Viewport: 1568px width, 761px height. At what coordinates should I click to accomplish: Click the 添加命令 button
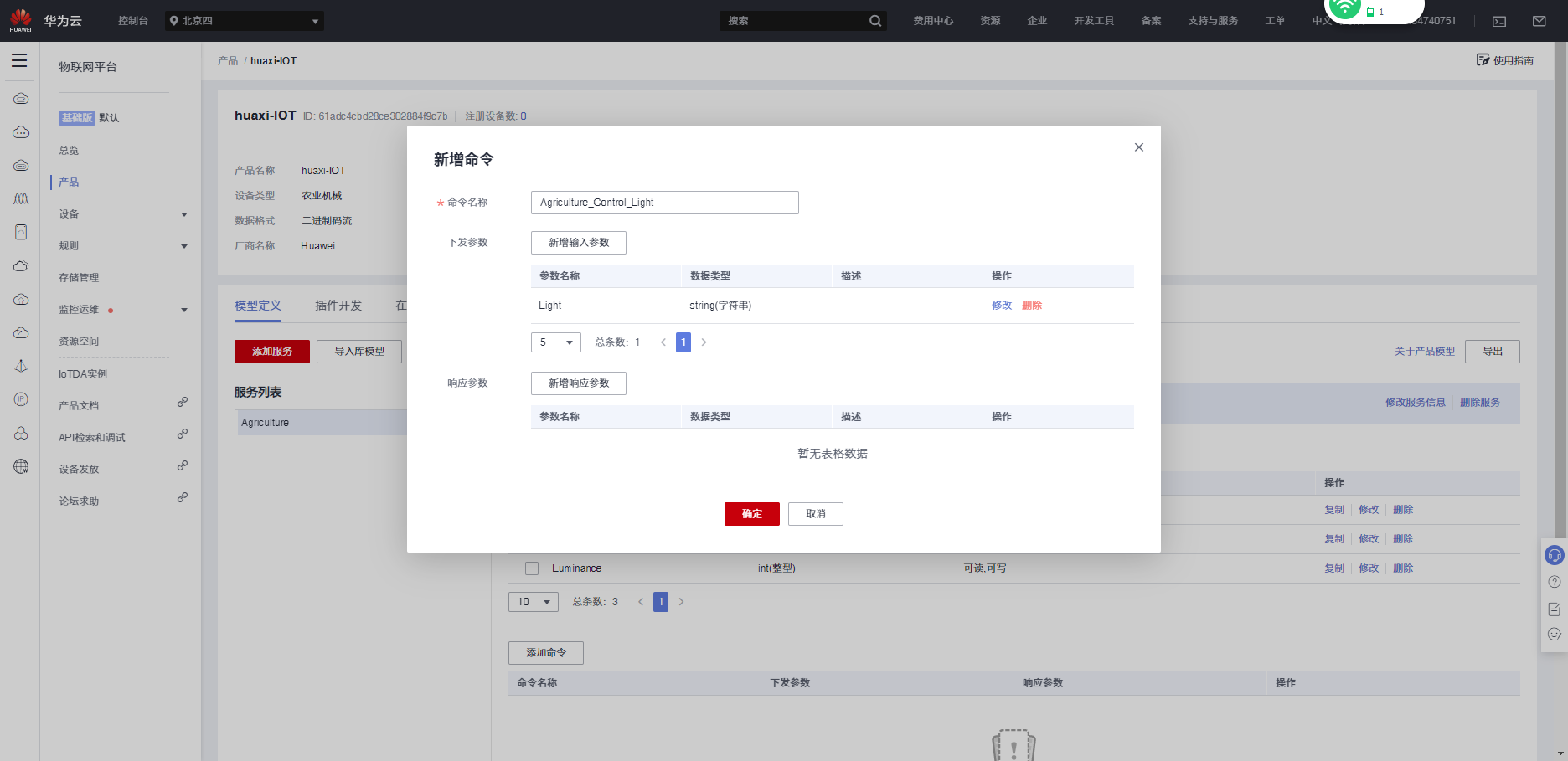click(546, 653)
